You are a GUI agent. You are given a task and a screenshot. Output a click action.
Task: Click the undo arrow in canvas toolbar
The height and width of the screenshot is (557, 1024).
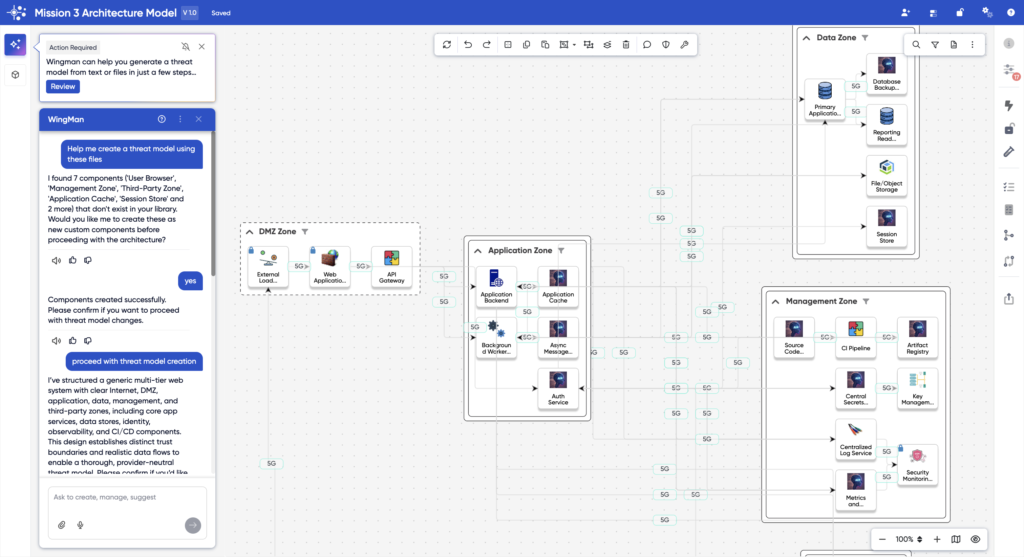click(x=467, y=45)
